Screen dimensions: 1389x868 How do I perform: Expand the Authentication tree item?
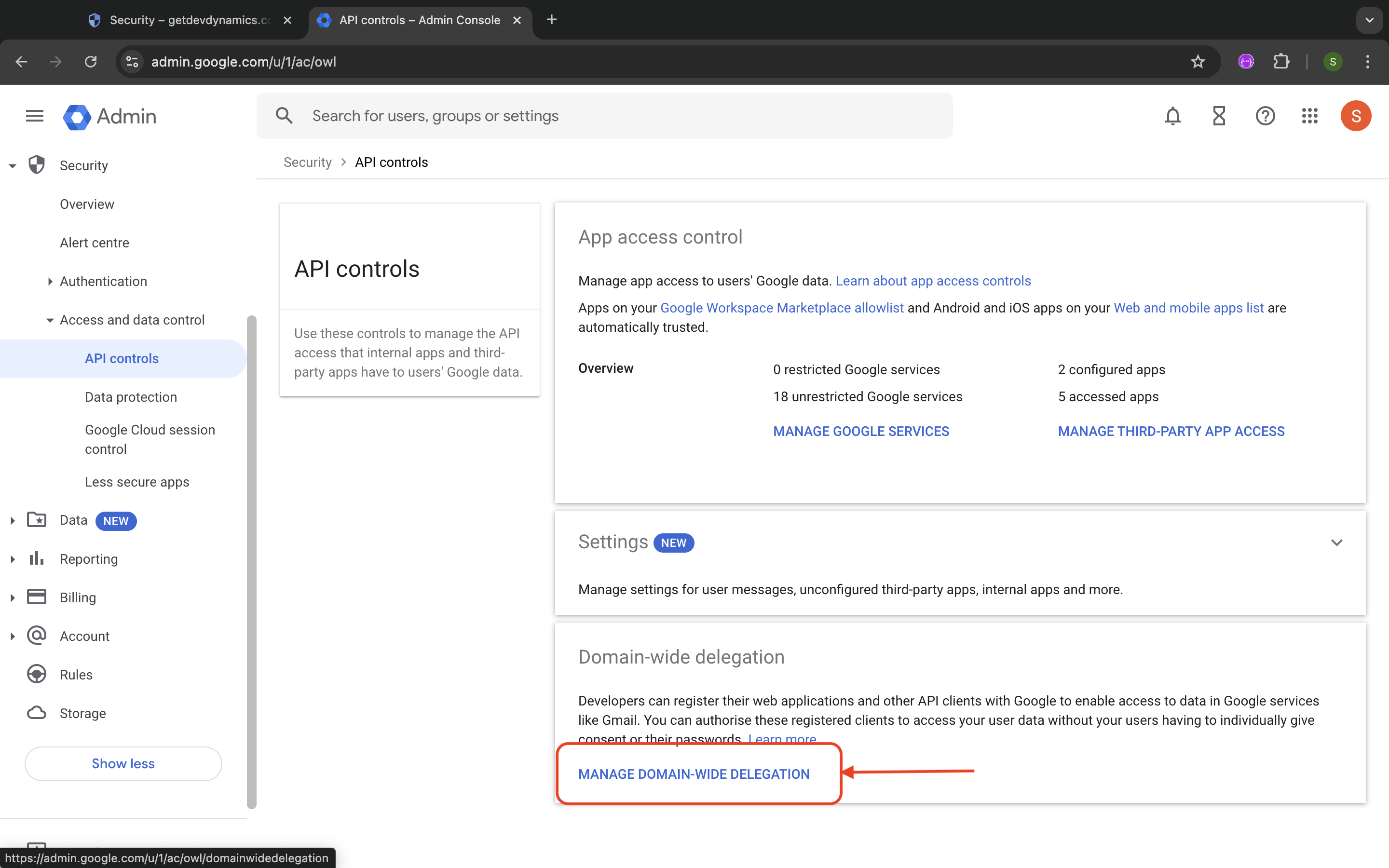[x=50, y=281]
